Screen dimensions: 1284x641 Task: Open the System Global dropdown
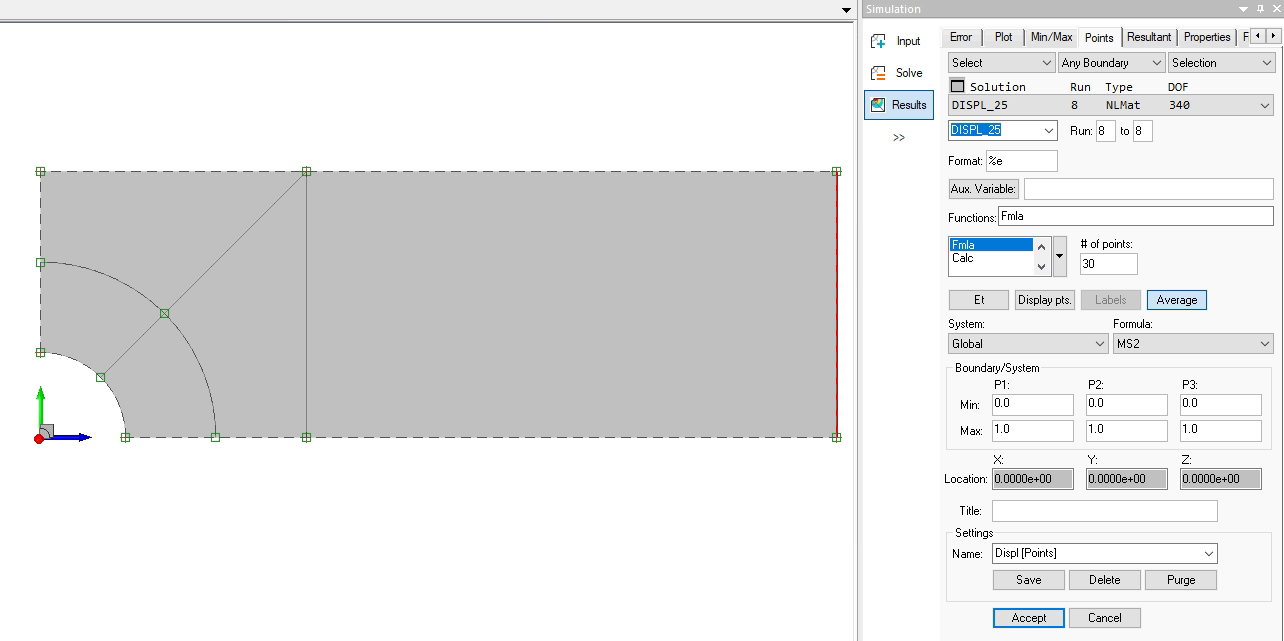coord(1027,344)
